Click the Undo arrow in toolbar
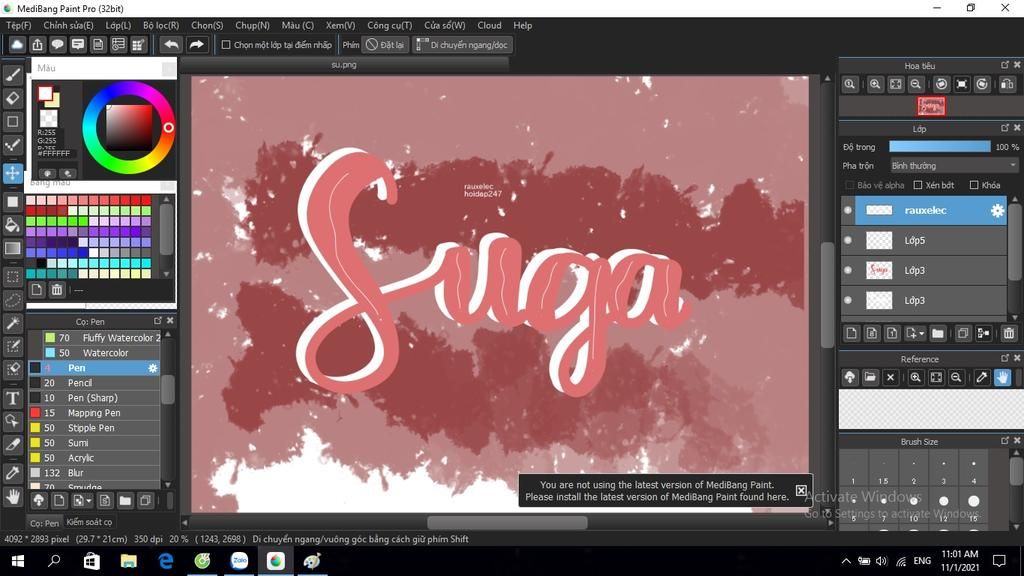This screenshot has height=576, width=1024. point(171,44)
